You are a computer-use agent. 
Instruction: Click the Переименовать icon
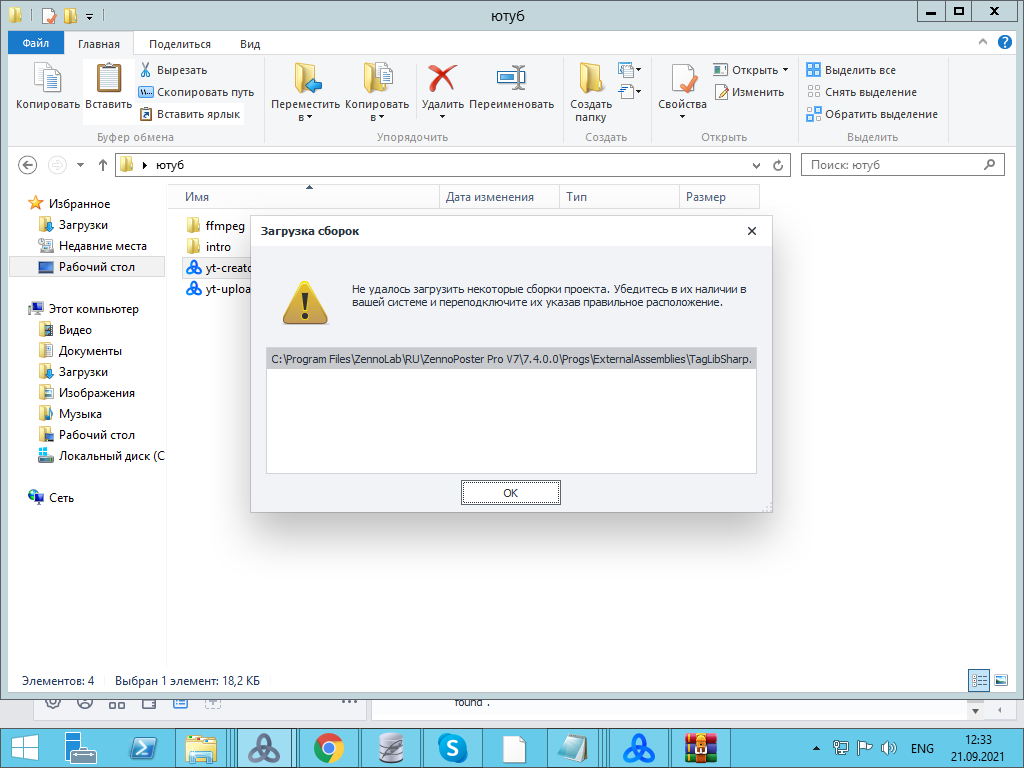(x=511, y=78)
